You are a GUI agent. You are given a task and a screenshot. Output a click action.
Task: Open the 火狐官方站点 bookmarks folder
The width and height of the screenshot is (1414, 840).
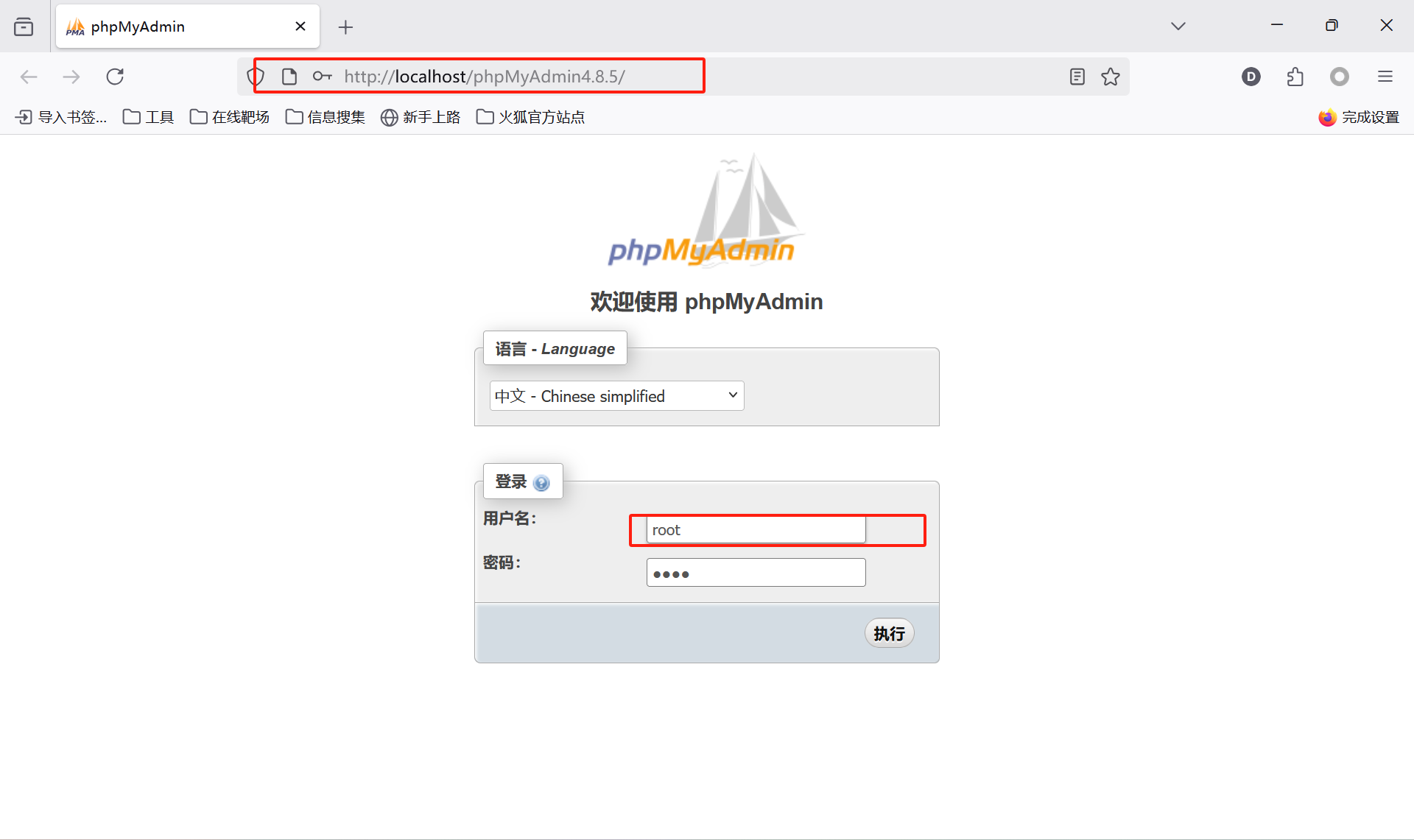[530, 117]
